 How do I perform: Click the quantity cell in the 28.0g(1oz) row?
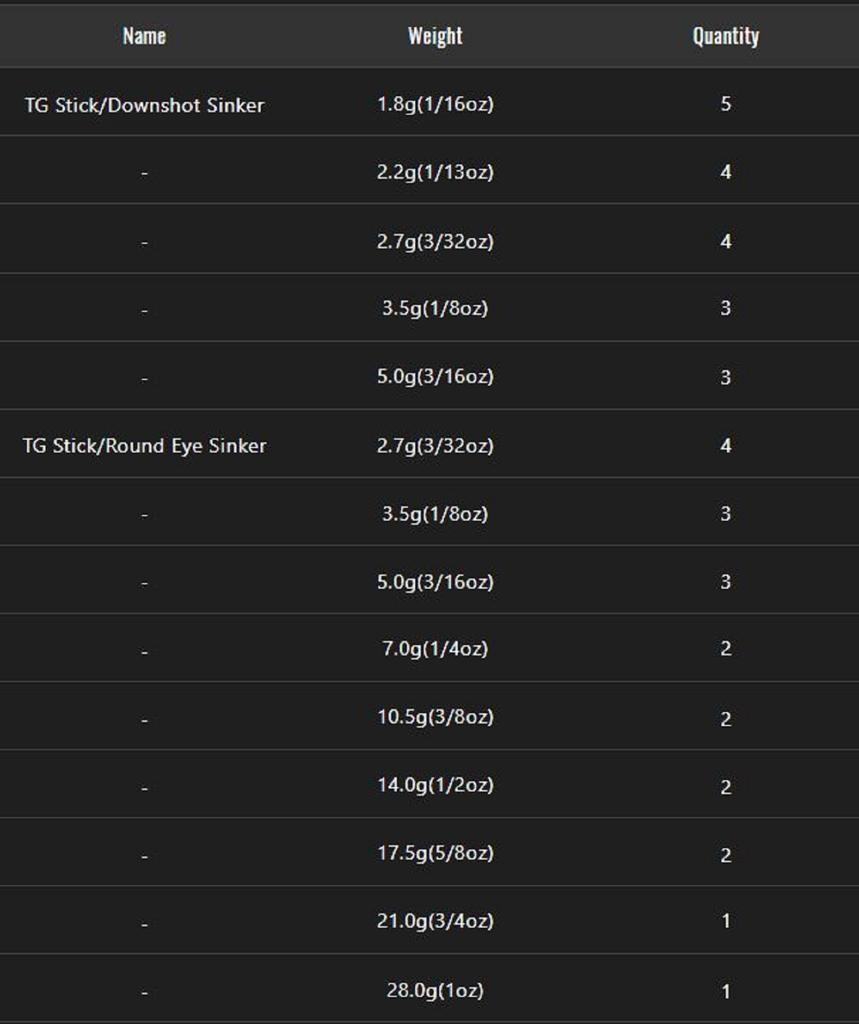(x=725, y=991)
